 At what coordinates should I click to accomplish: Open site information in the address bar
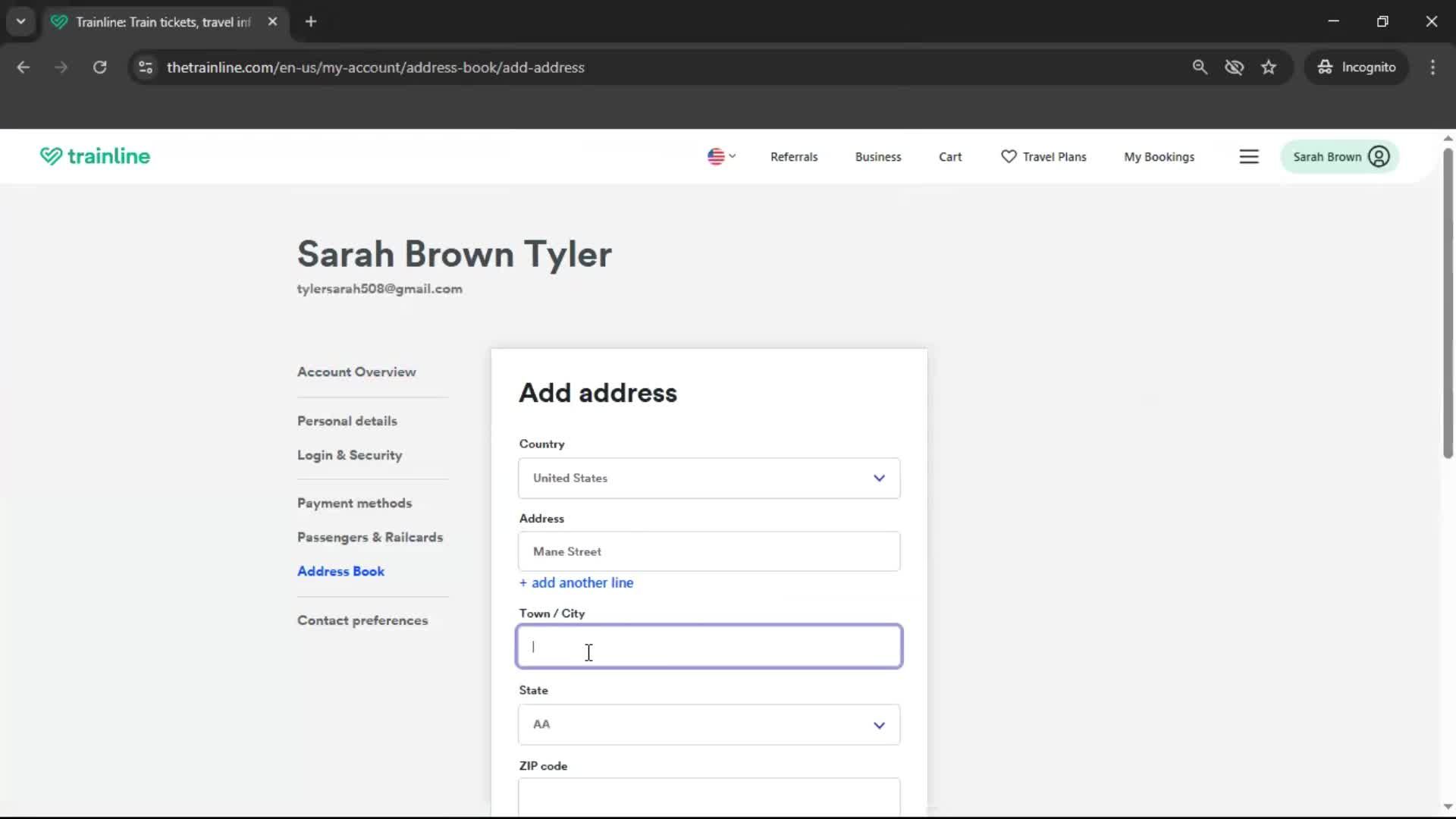pos(146,67)
